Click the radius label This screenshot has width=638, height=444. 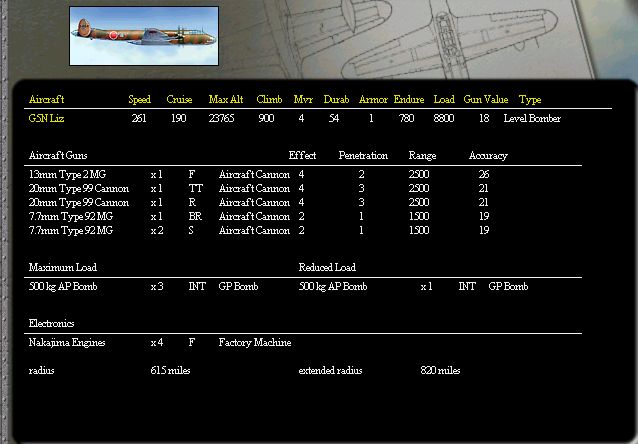tap(41, 370)
